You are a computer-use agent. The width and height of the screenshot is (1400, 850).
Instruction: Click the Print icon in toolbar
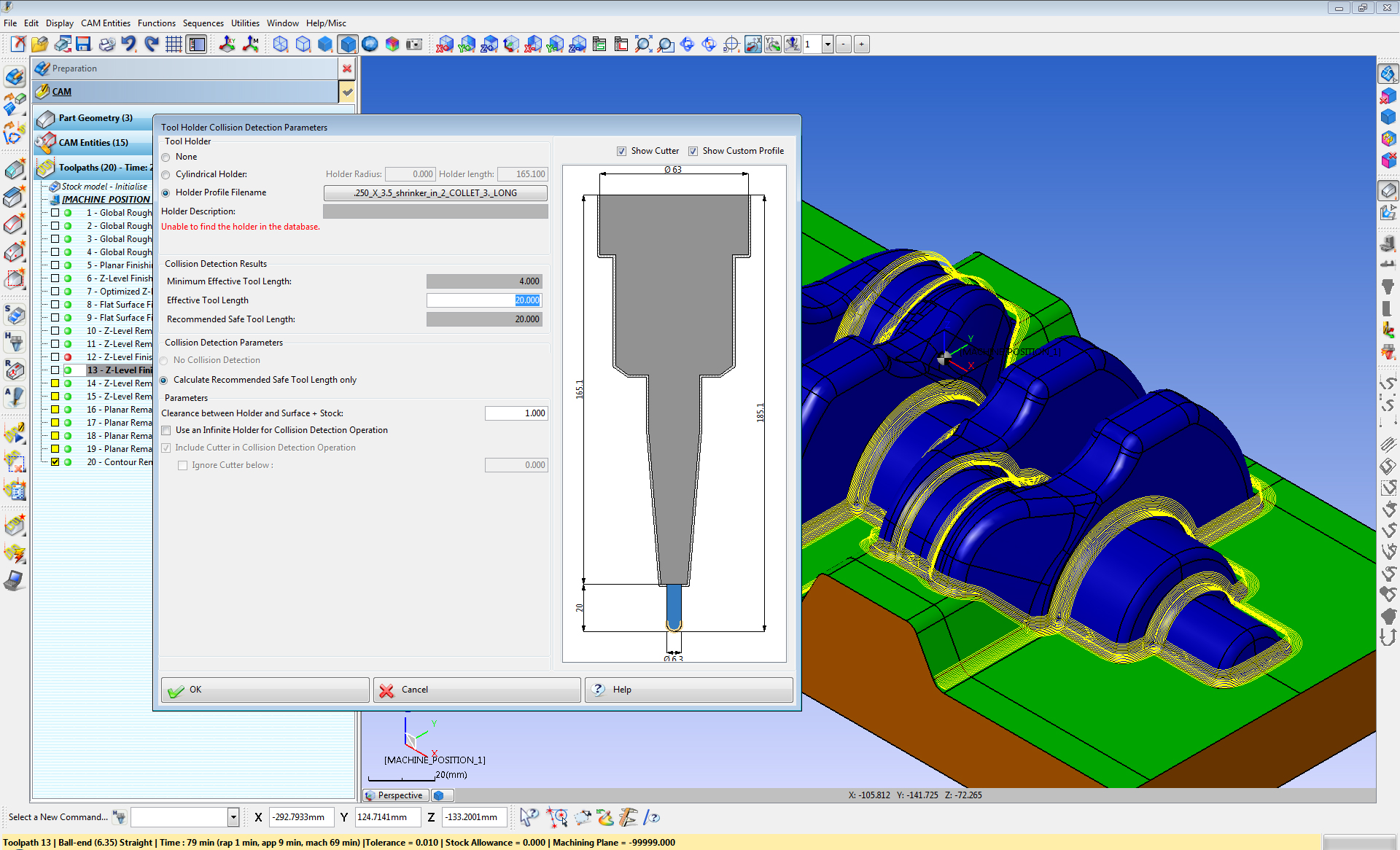click(106, 44)
